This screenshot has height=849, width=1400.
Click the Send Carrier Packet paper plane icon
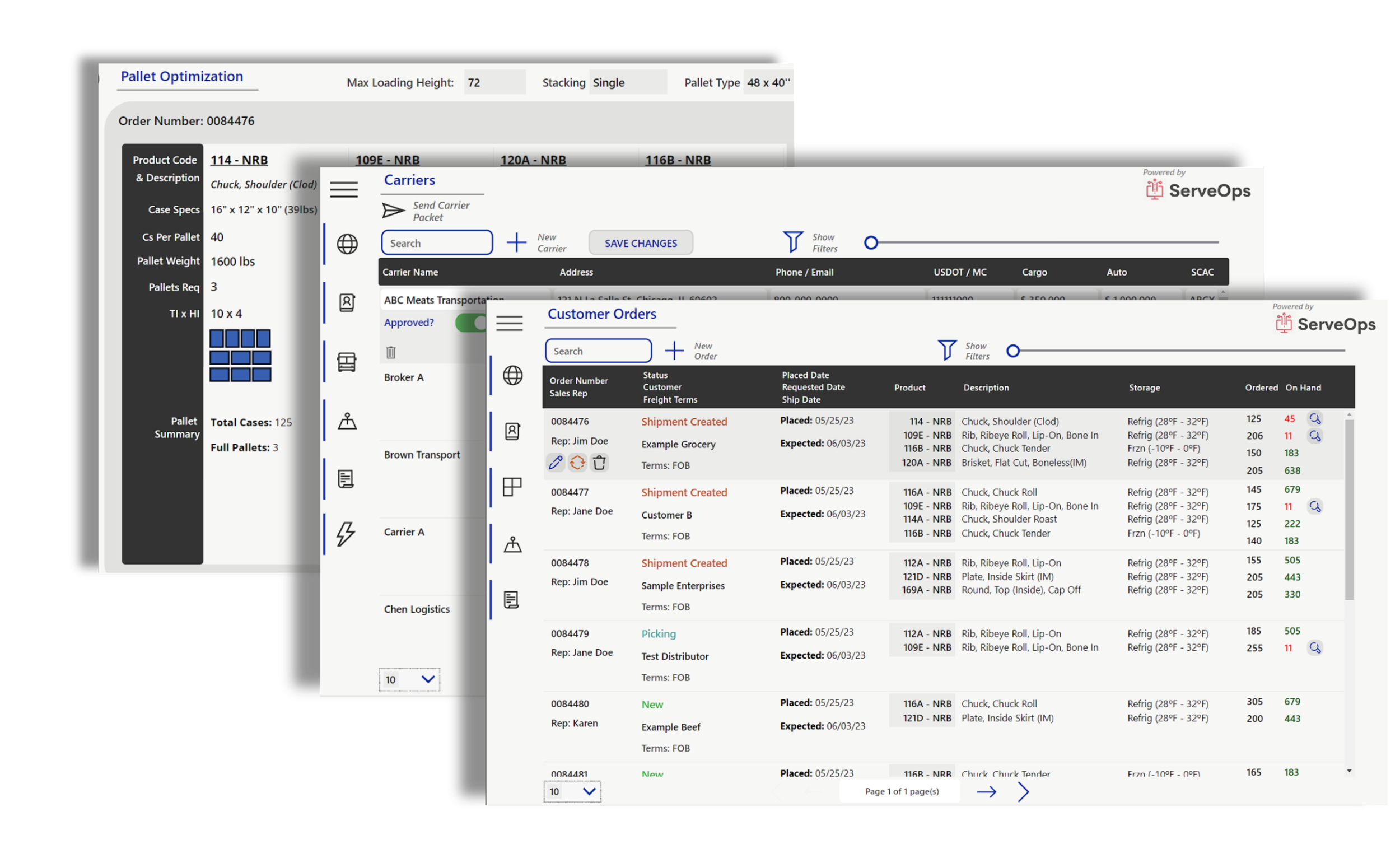(393, 211)
